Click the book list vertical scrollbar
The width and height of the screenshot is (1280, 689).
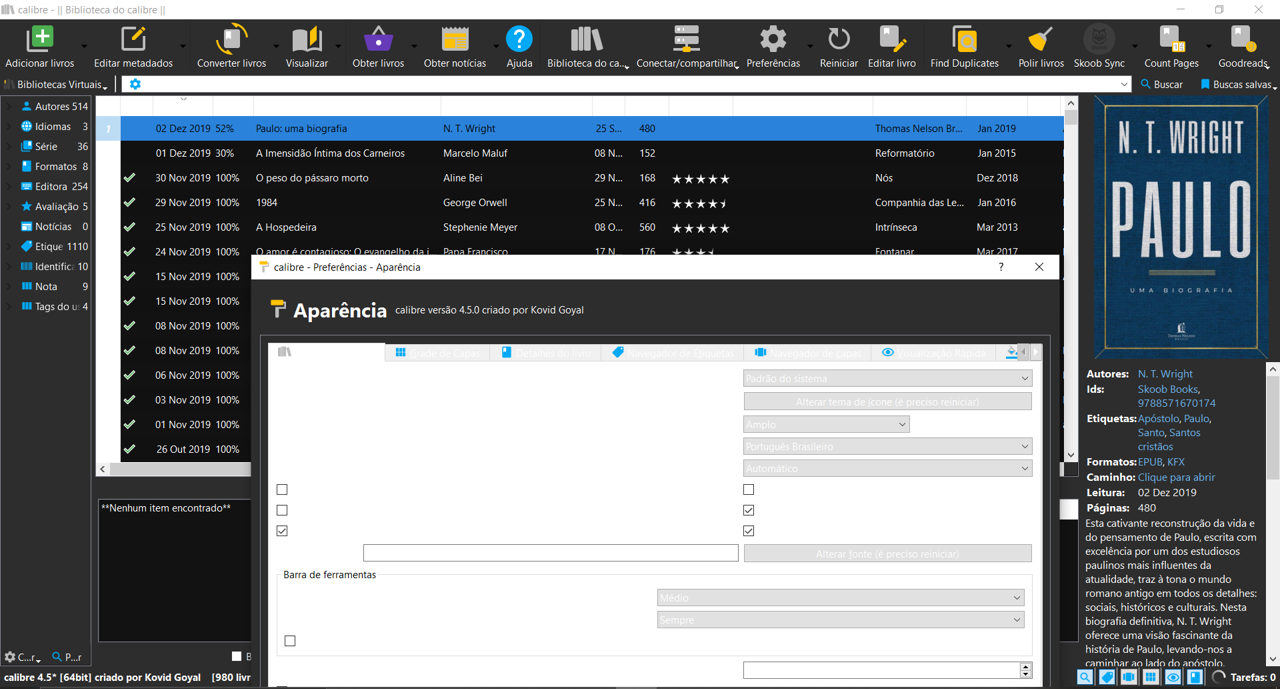click(x=1070, y=280)
